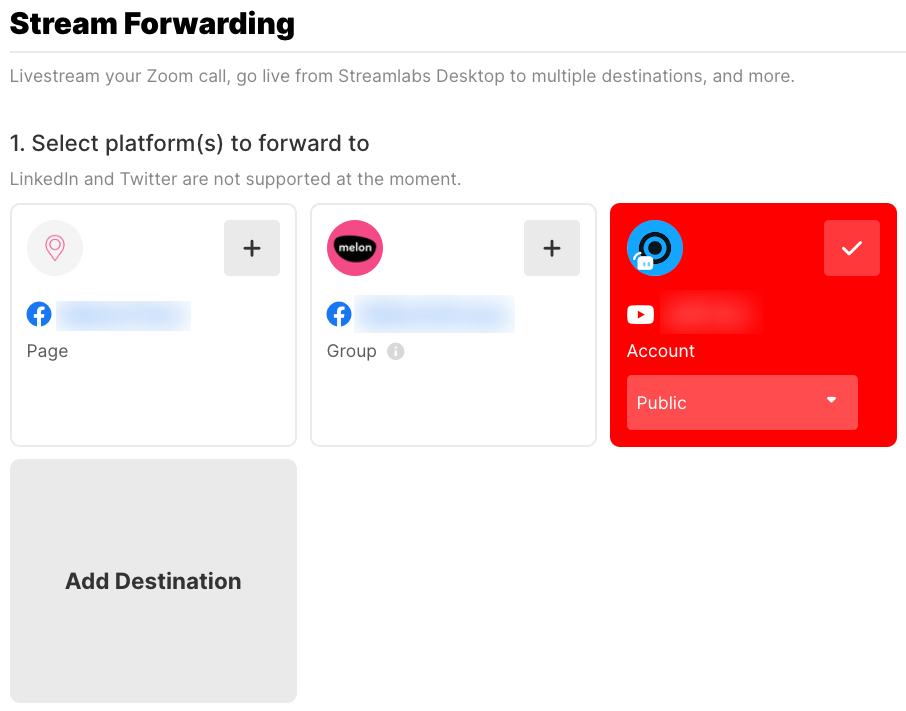Click the Account label on the YouTube card
This screenshot has height=711, width=906.
coord(661,351)
